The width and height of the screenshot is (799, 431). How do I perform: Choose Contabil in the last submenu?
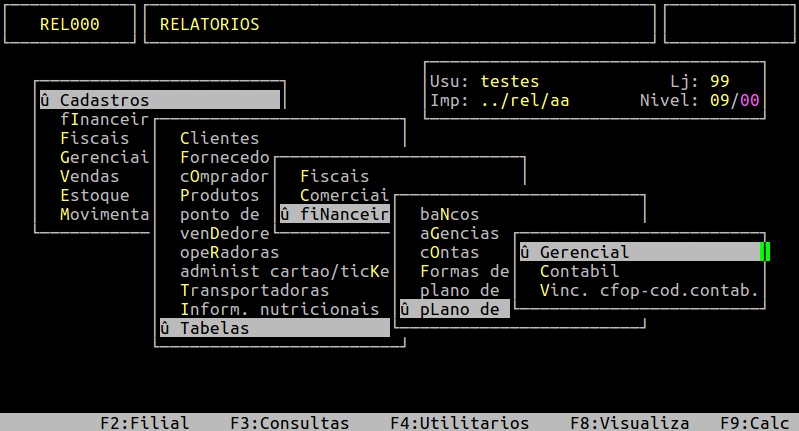tap(579, 271)
